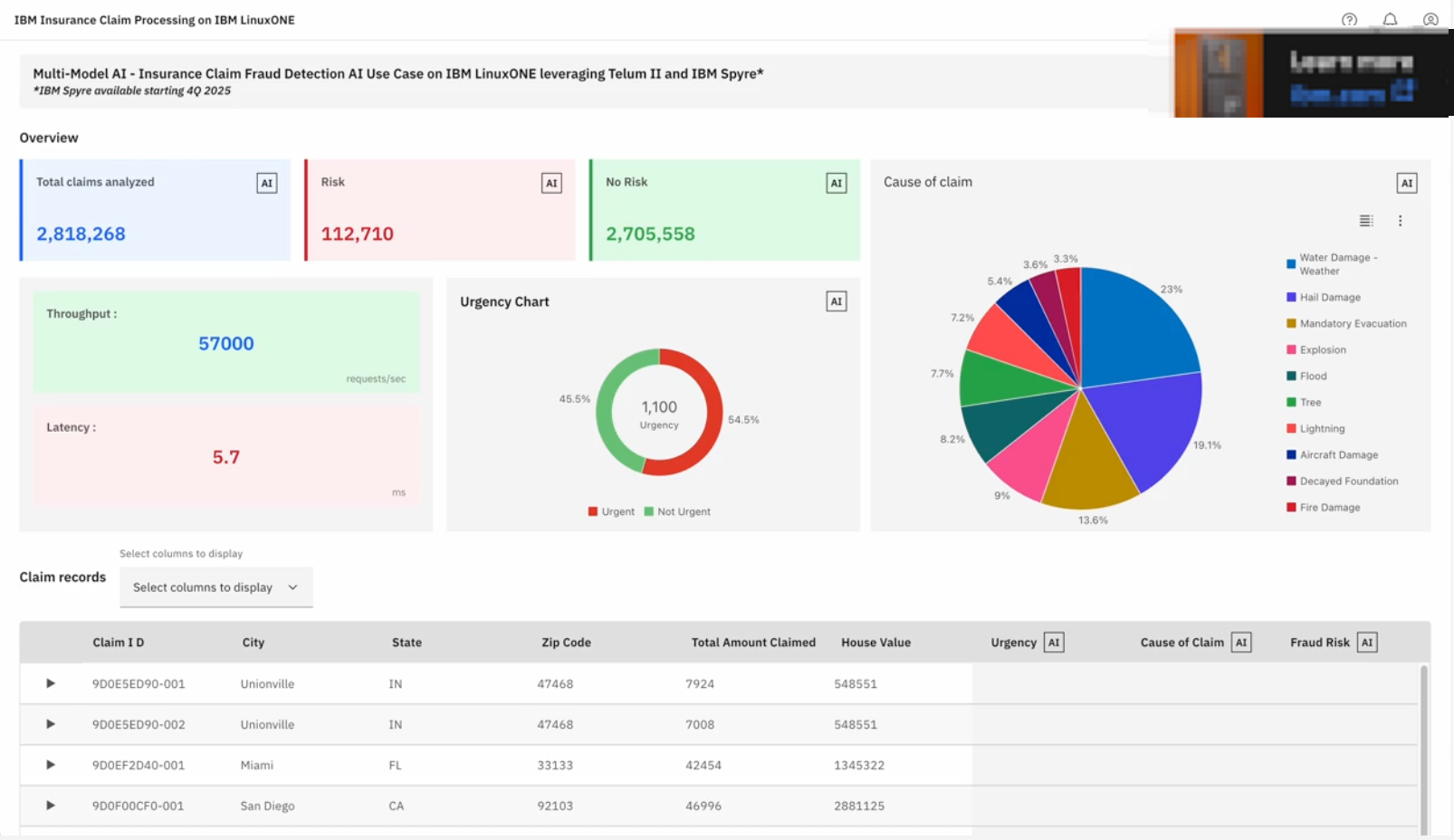Expand claim row 9D0F00CF0-001
The height and width of the screenshot is (840, 1454).
click(x=51, y=806)
